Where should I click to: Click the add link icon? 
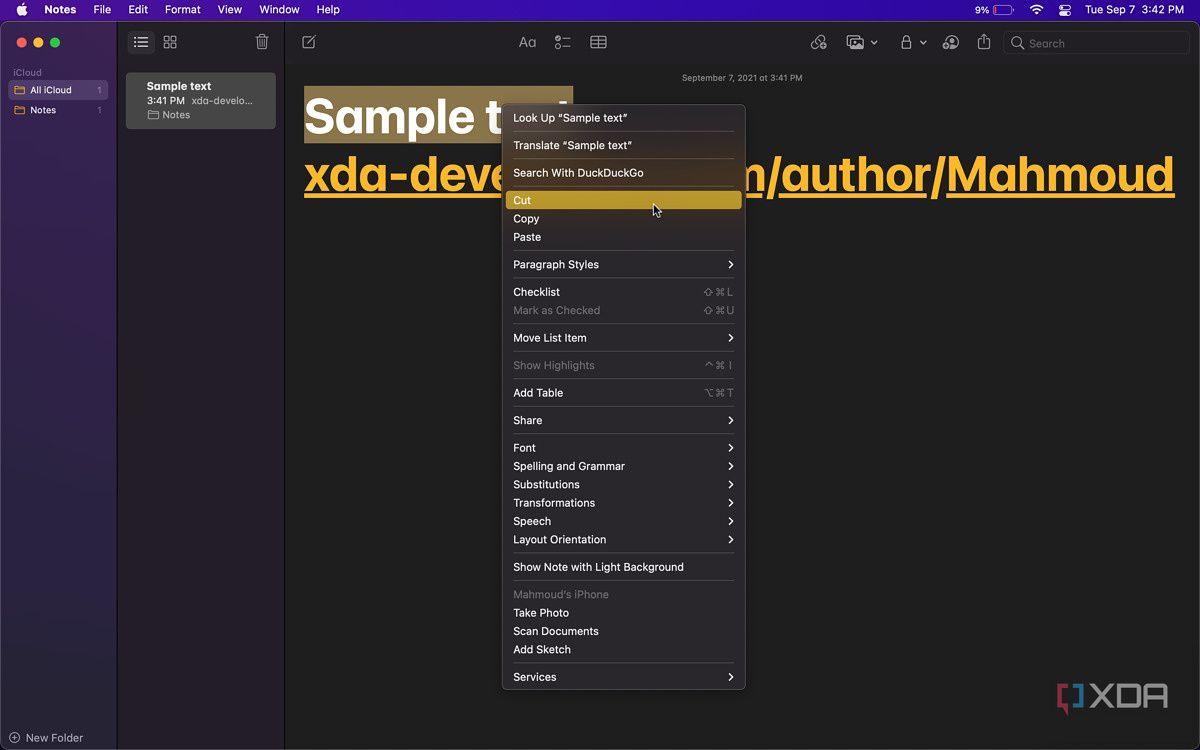coord(818,42)
